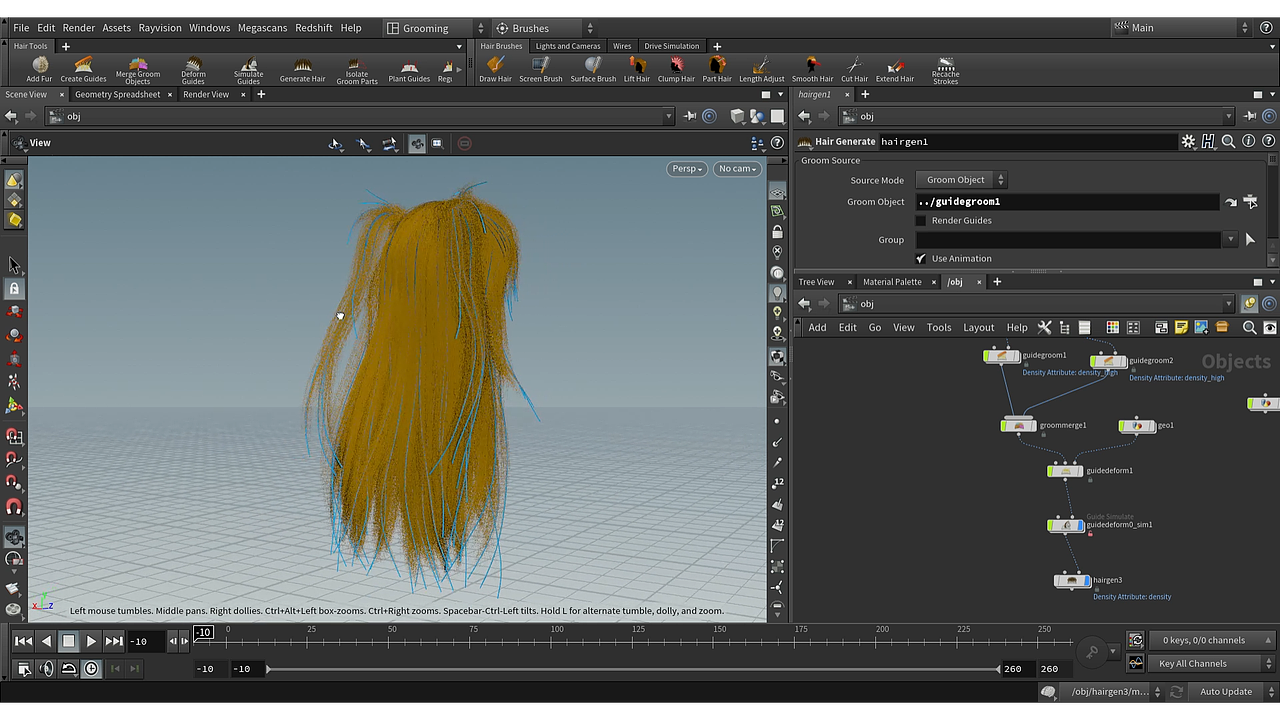Click the timeline range slider start handle
The width and height of the screenshot is (1280, 720).
click(x=267, y=669)
